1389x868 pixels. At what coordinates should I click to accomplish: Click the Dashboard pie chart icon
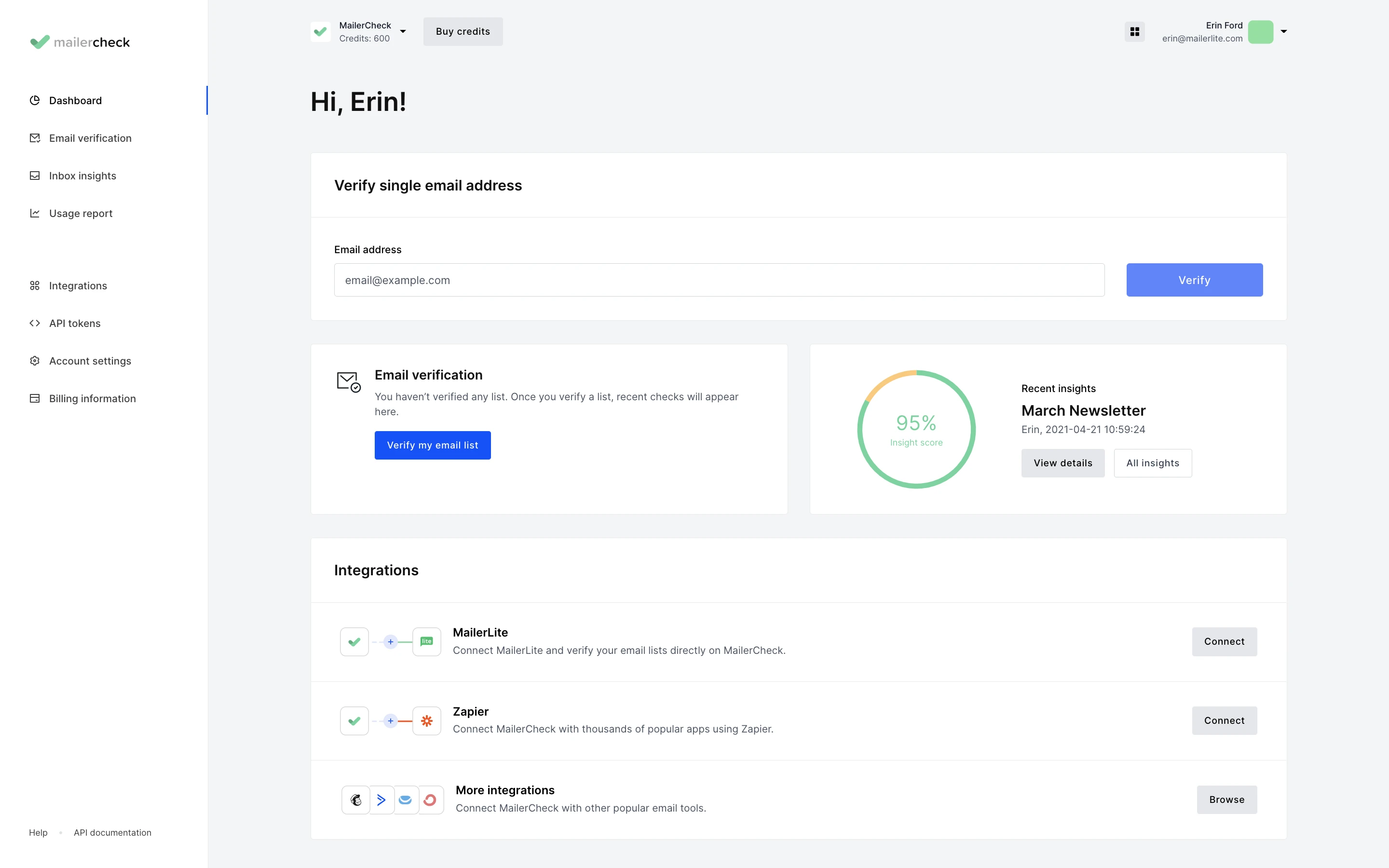coord(34,100)
